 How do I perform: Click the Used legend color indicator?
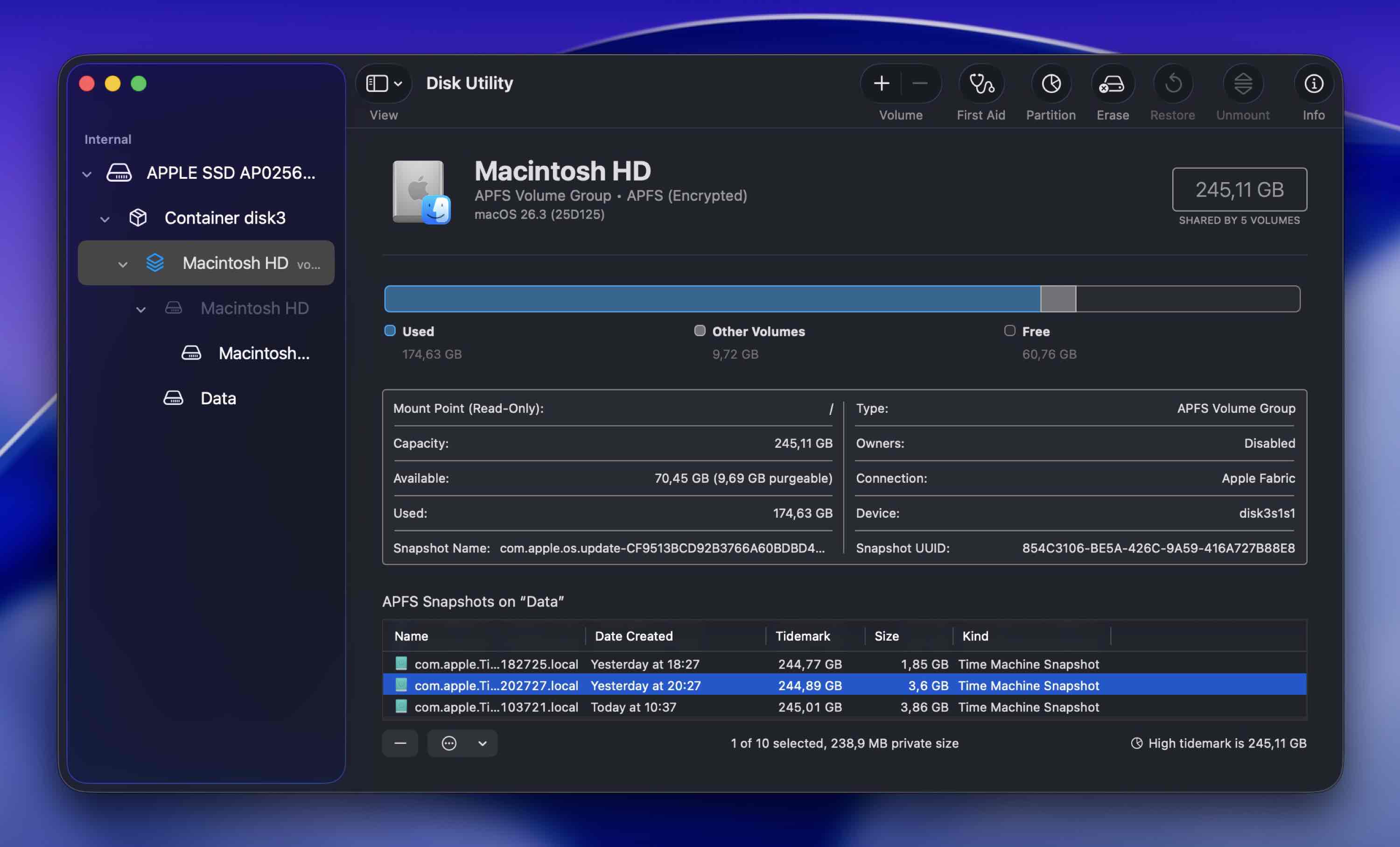390,331
